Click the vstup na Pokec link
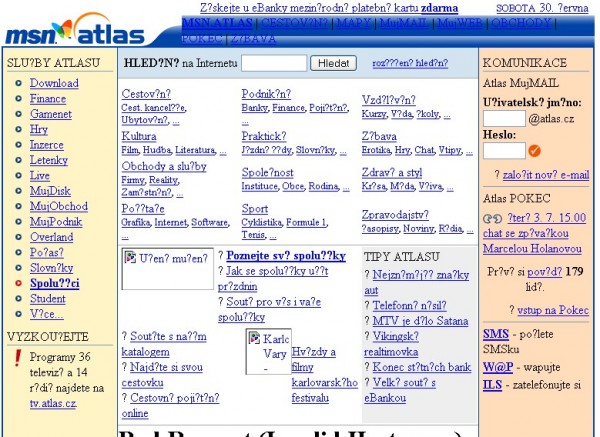This screenshot has height=437, width=600. [x=553, y=310]
